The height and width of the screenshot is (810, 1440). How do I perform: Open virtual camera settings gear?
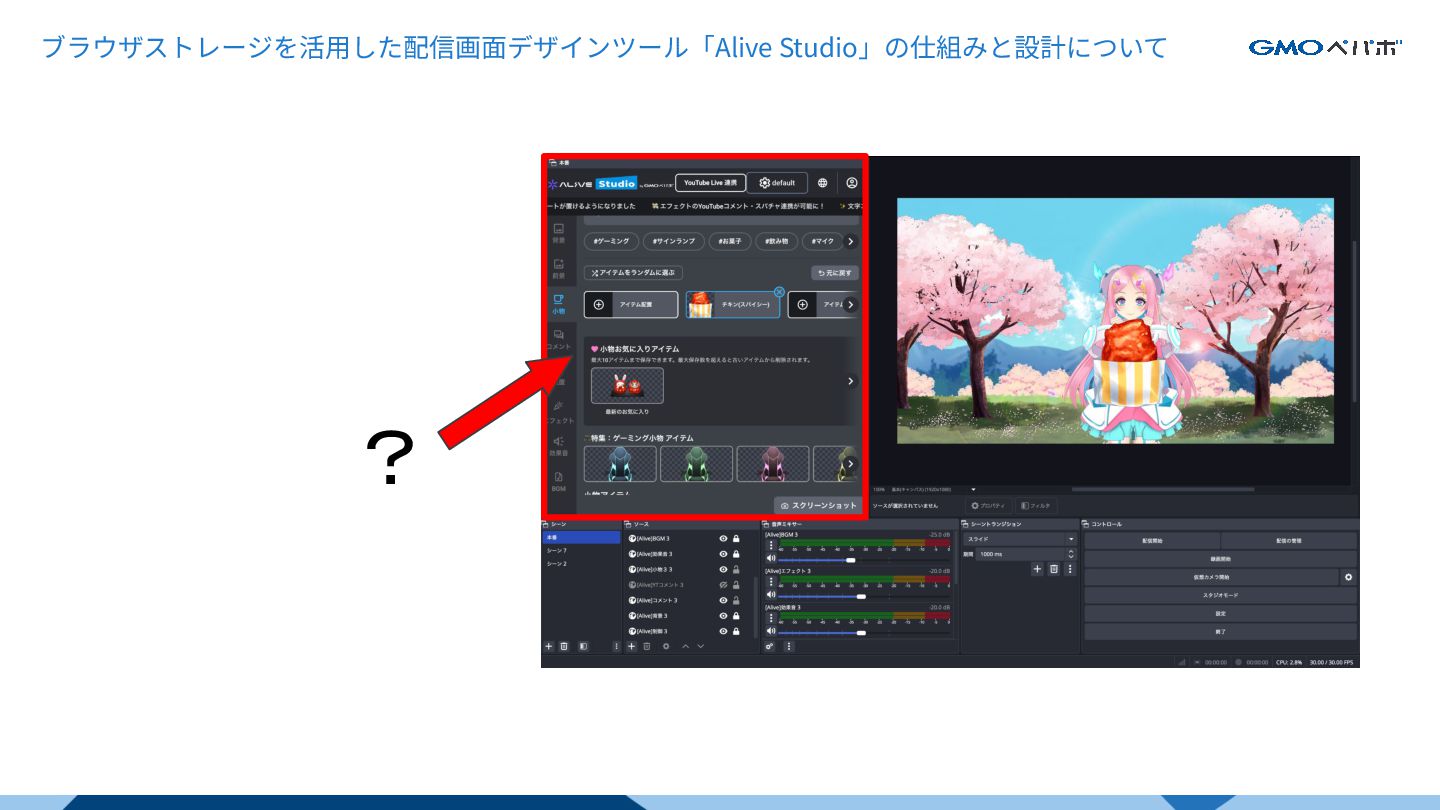1348,577
